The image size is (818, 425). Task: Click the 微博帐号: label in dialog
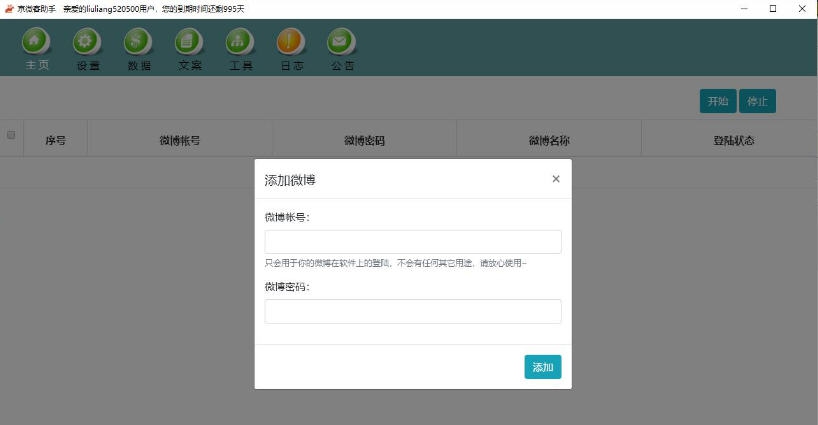(287, 217)
